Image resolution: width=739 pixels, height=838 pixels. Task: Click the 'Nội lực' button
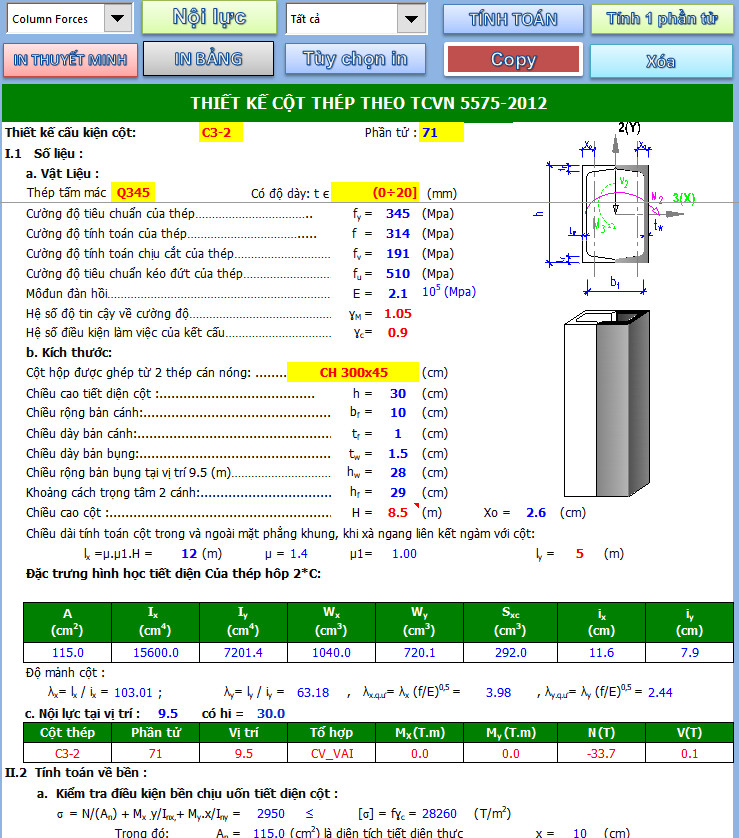pos(209,17)
